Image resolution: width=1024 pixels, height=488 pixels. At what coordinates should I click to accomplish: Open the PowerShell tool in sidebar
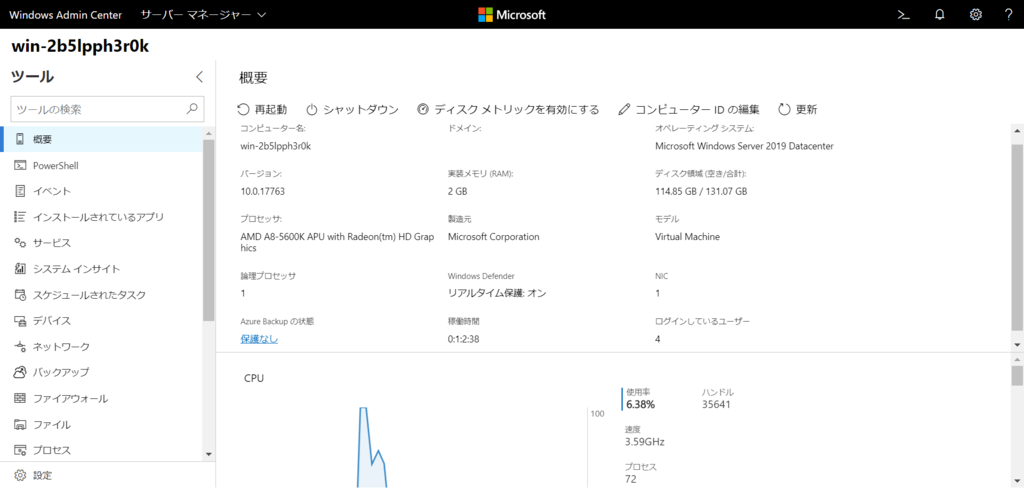pyautogui.click(x=101, y=165)
